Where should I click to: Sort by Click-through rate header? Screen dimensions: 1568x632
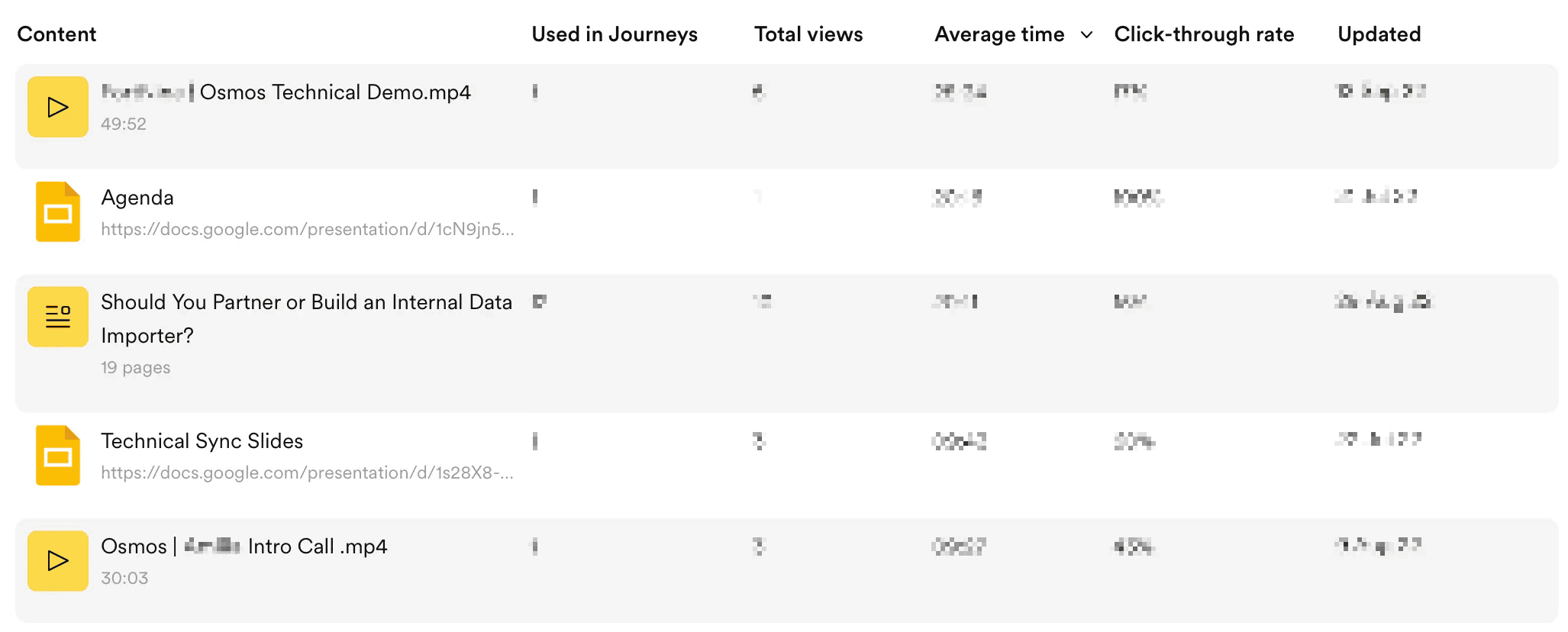[1203, 34]
